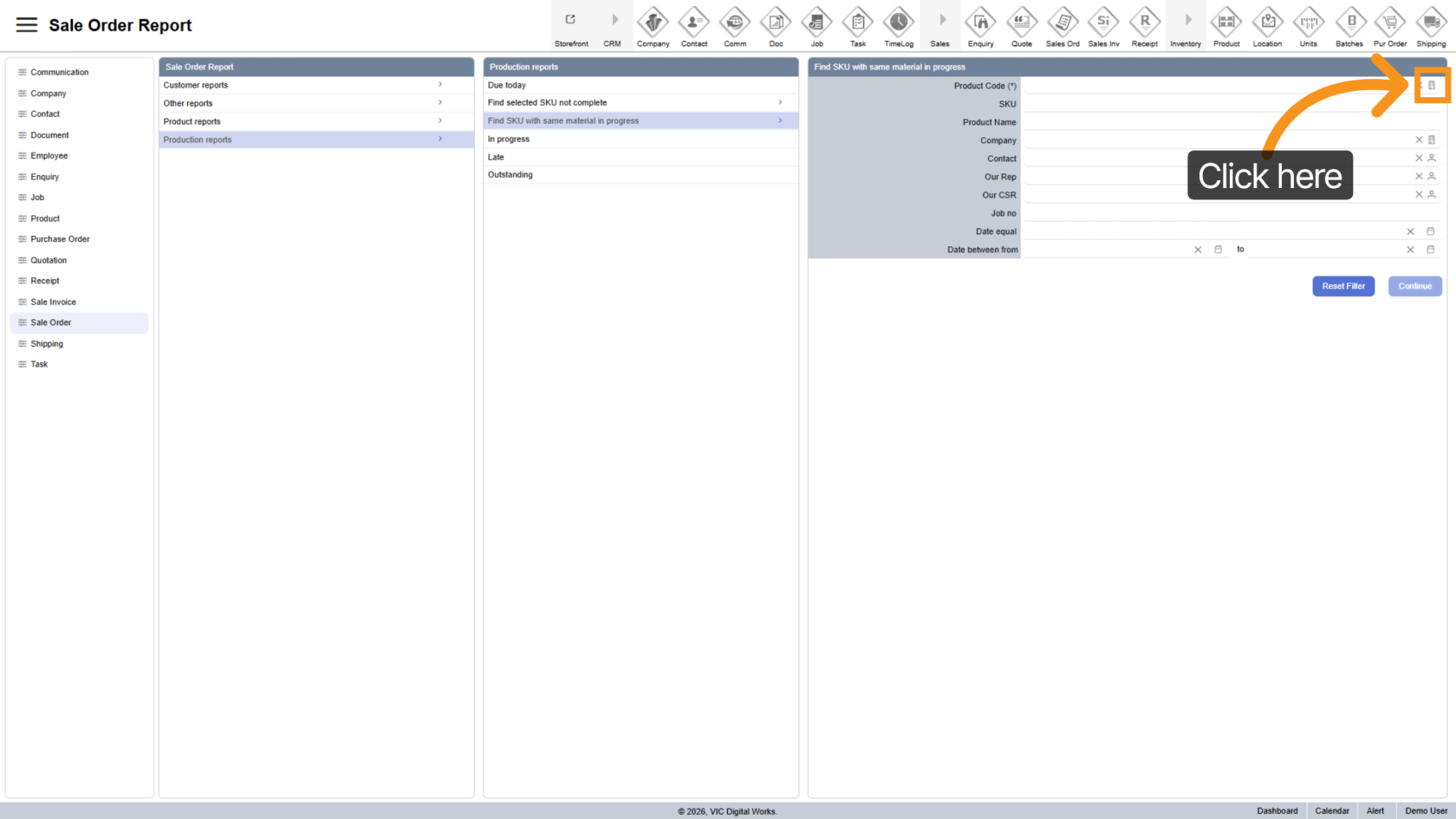
Task: Select Sale Invoice in the sidebar
Action: (x=53, y=302)
